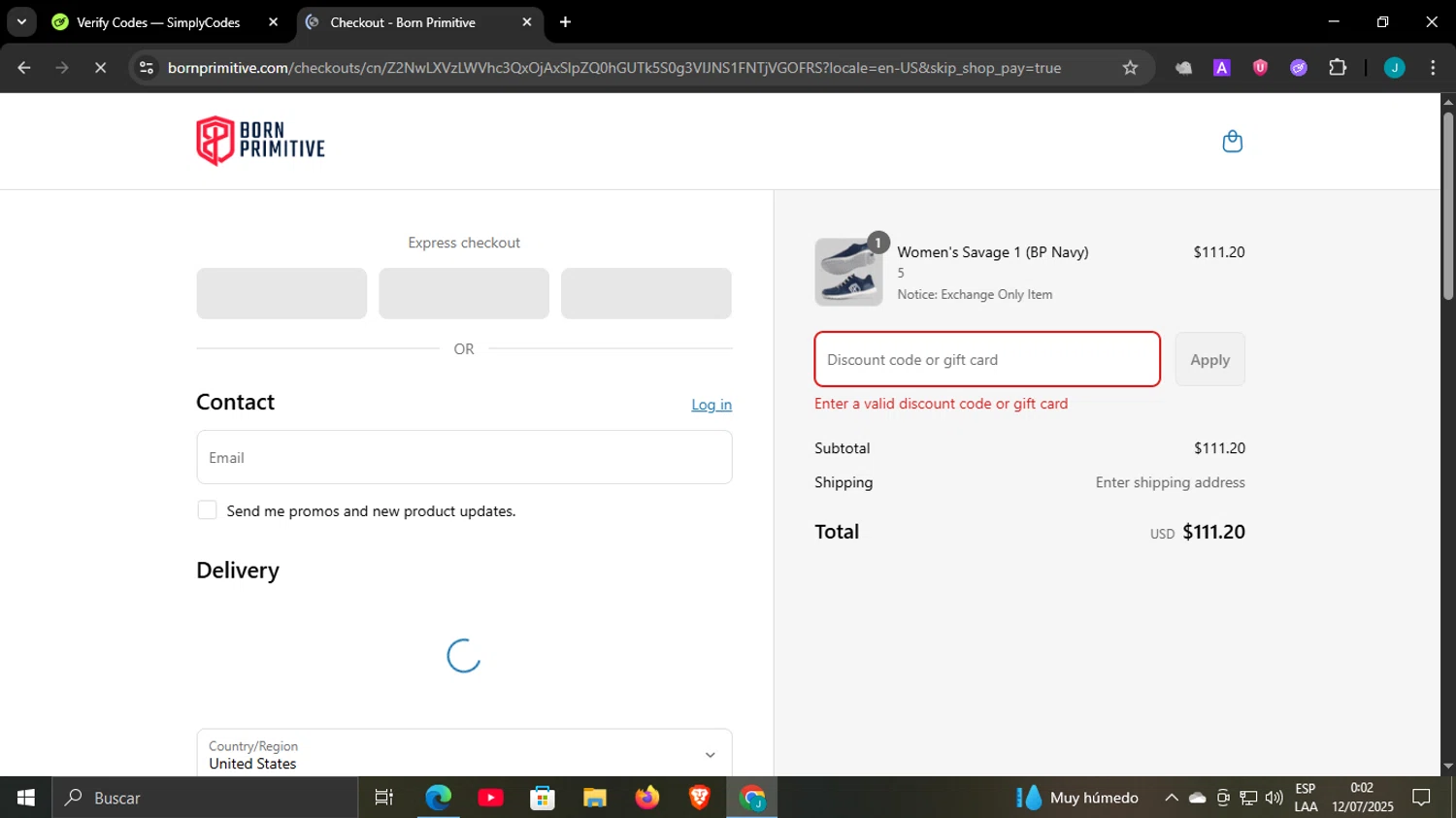Open the Chrome profile avatar J
The width and height of the screenshot is (1456, 818).
tap(1394, 68)
